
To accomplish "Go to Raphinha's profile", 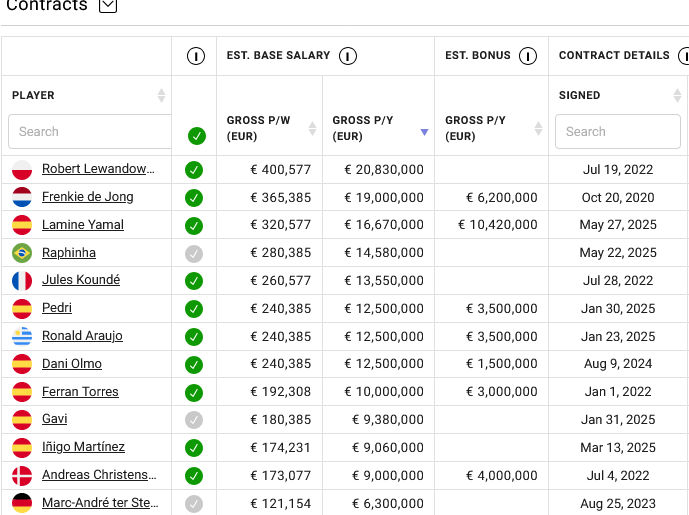I will [69, 253].
